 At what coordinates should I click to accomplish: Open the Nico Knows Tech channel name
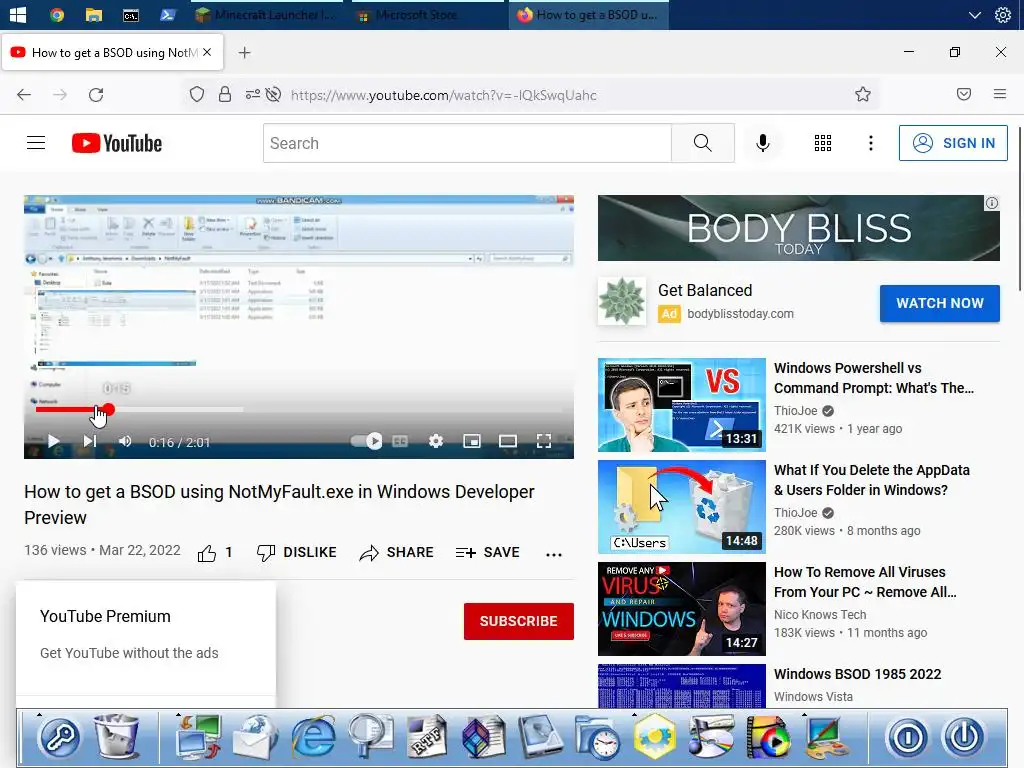coord(820,615)
